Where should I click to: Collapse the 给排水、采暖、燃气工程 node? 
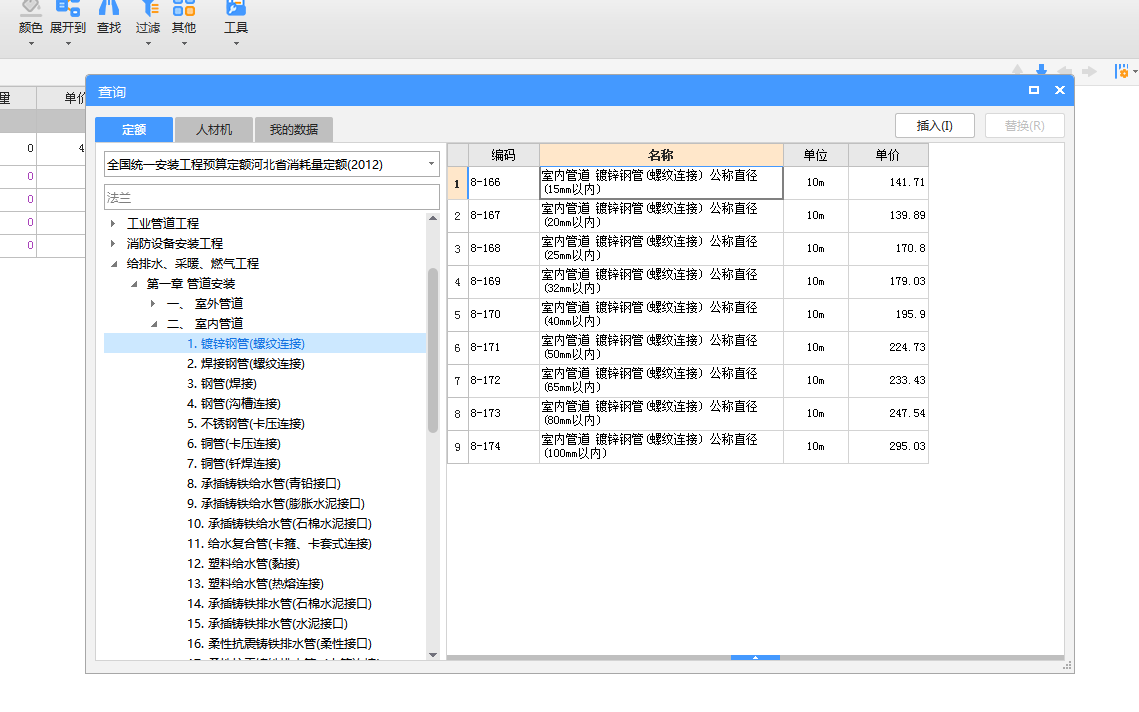113,264
